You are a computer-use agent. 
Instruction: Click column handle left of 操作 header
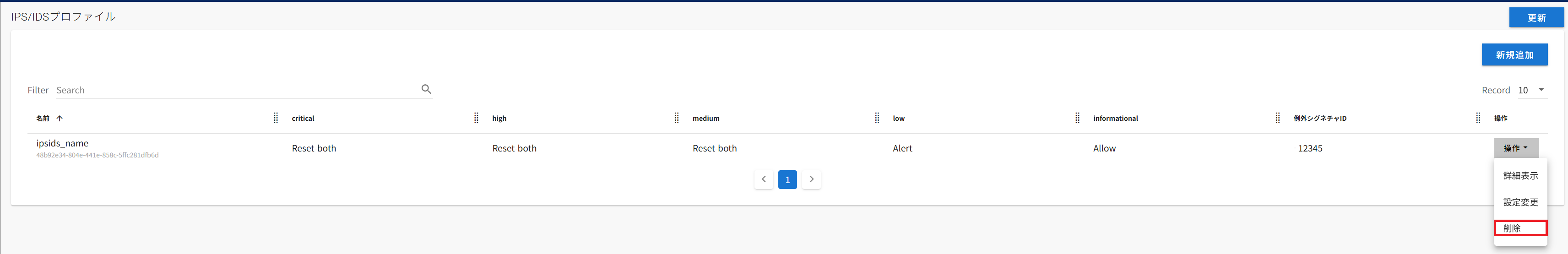1477,118
